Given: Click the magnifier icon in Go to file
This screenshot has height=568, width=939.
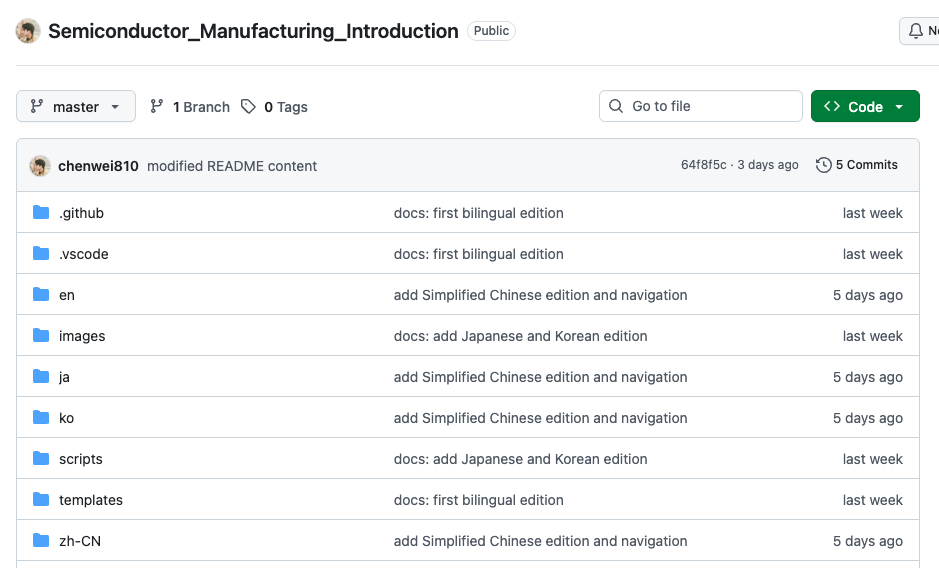Looking at the screenshot, I should point(616,106).
